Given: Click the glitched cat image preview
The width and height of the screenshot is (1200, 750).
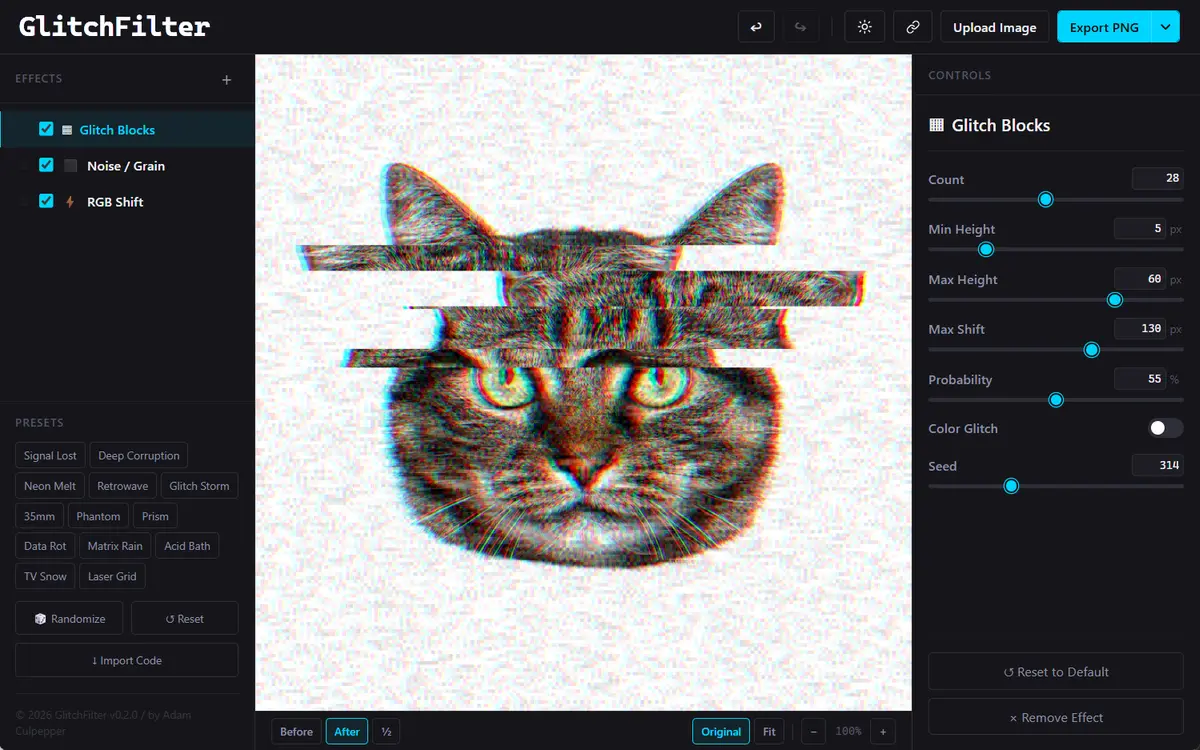Looking at the screenshot, I should tap(583, 382).
